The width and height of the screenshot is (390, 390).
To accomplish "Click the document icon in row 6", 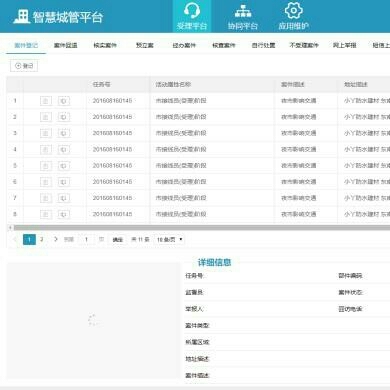I will coord(46,182).
